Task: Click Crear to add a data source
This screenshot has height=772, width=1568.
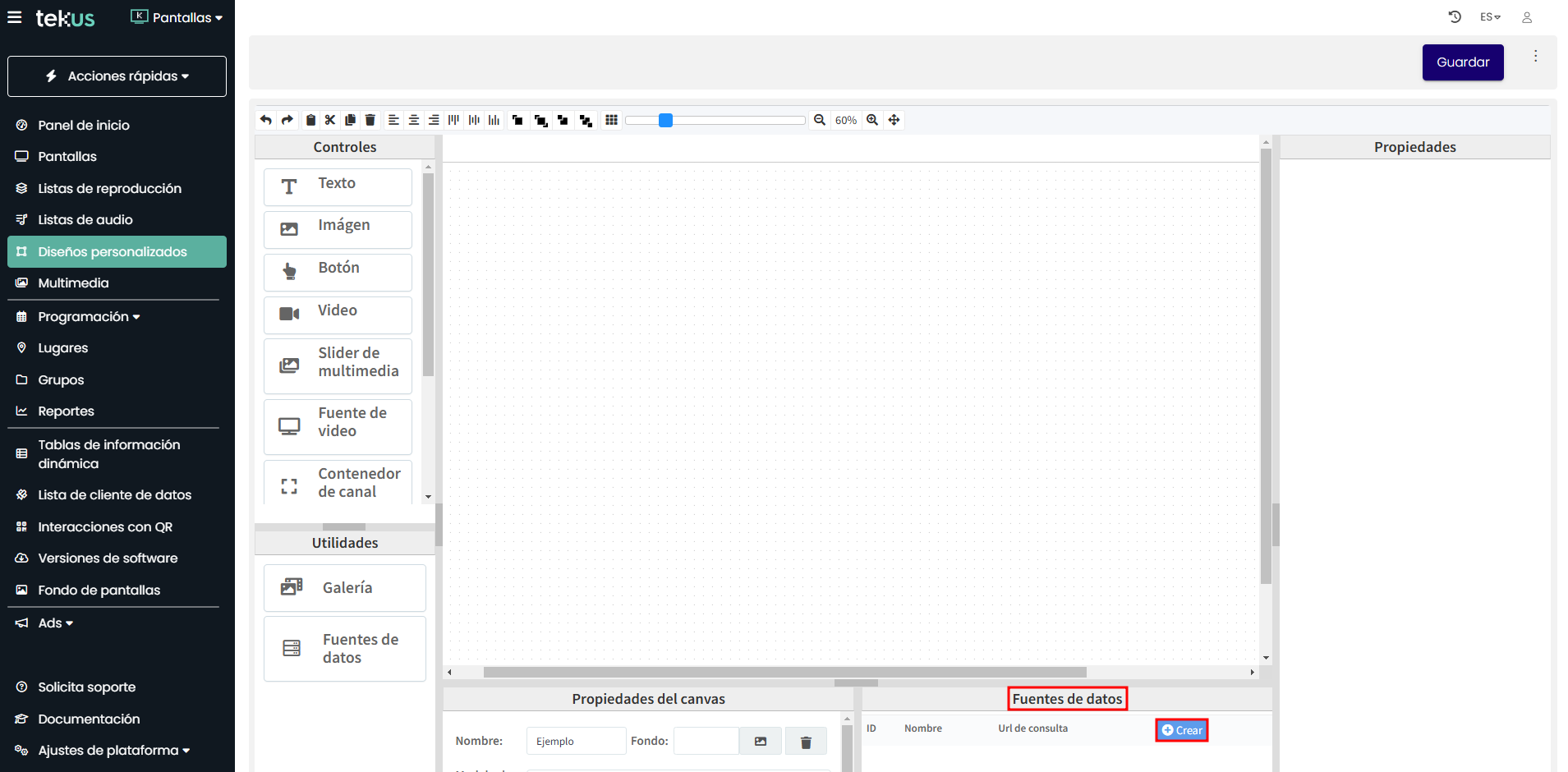Action: (x=1181, y=730)
